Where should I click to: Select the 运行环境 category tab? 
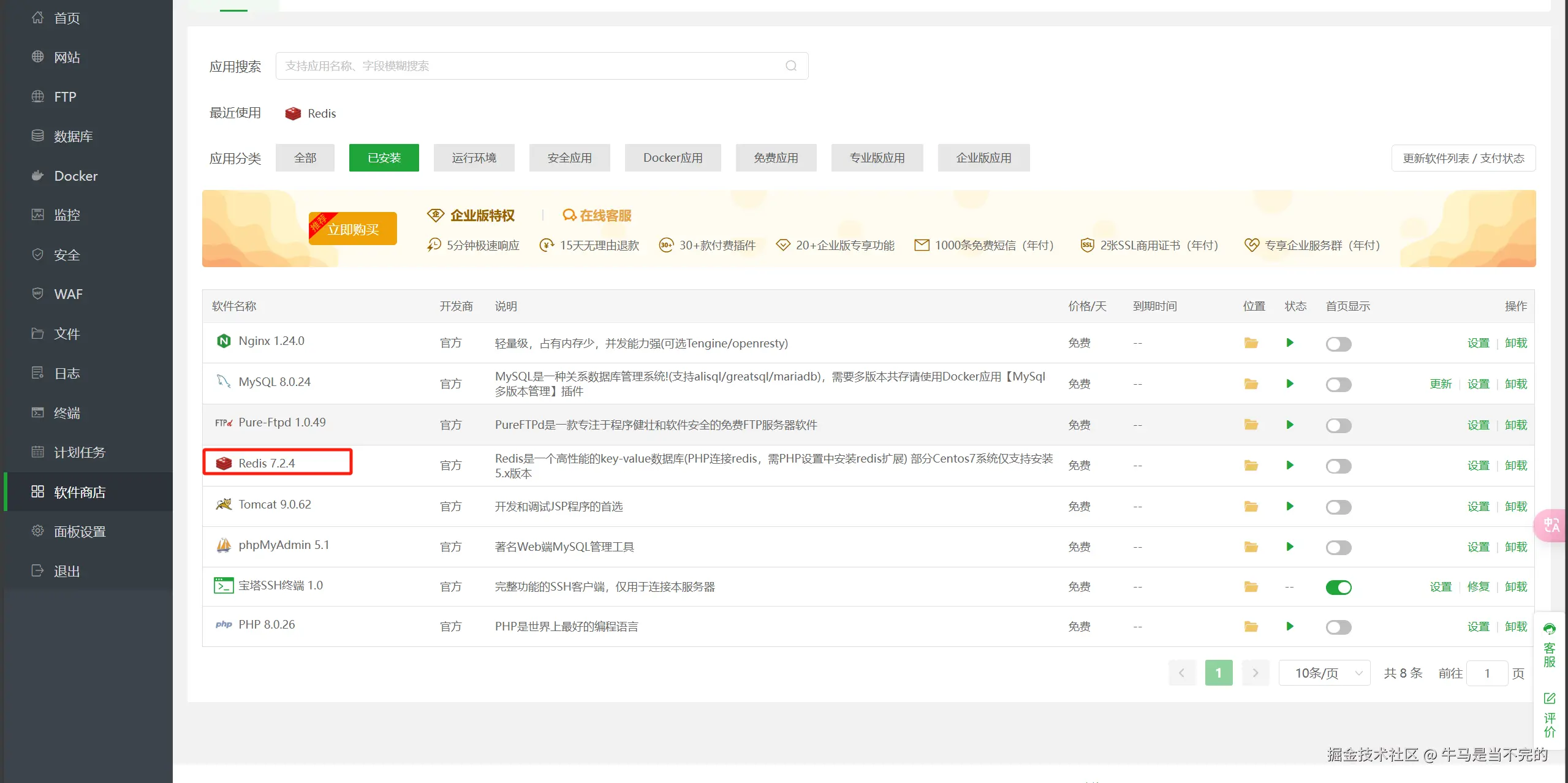pyautogui.click(x=474, y=158)
